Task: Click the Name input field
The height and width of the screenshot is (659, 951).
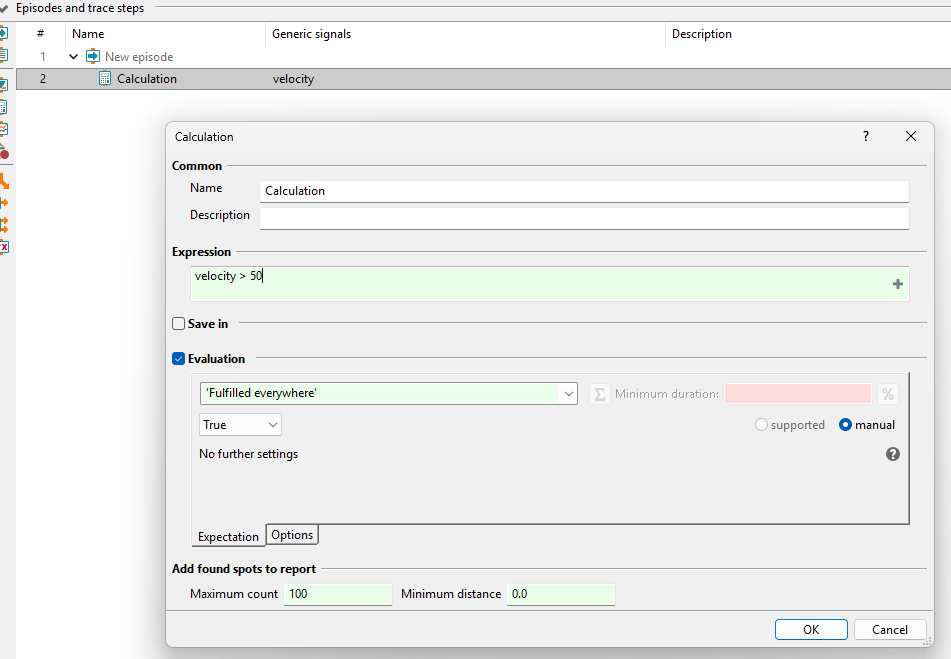Action: [x=584, y=191]
